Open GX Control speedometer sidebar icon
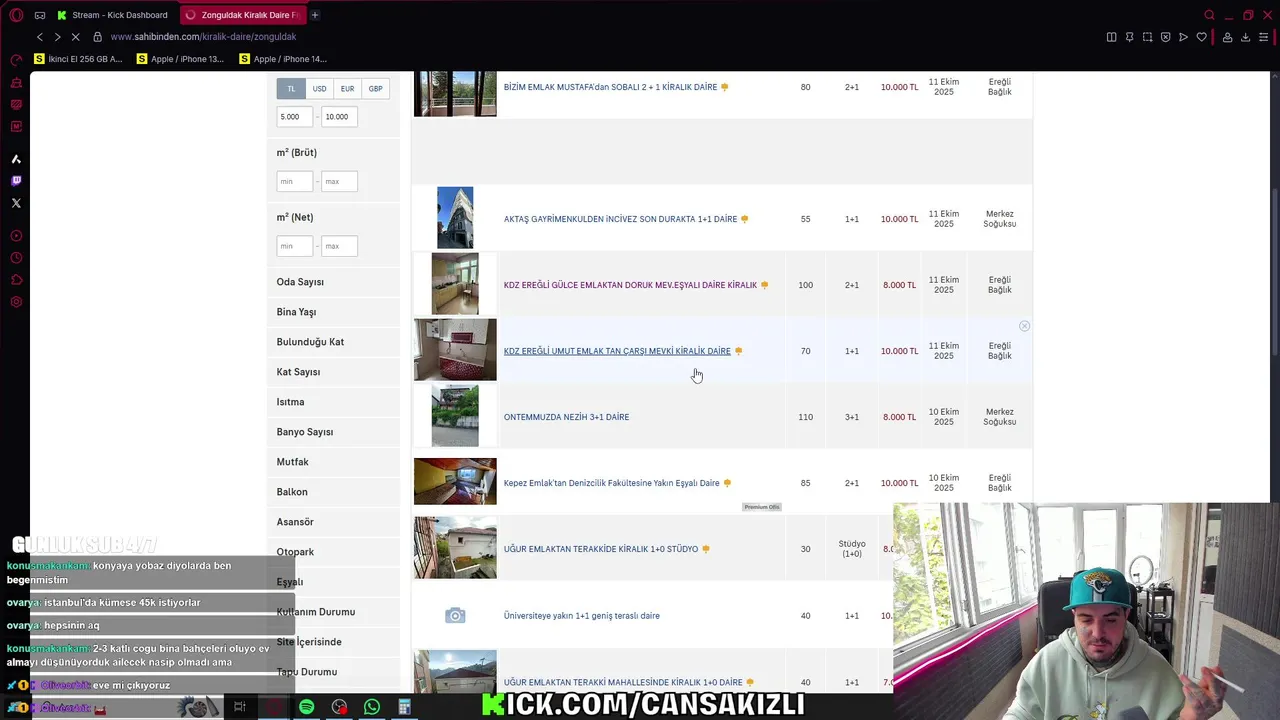The height and width of the screenshot is (720, 1280). pyautogui.click(x=16, y=60)
